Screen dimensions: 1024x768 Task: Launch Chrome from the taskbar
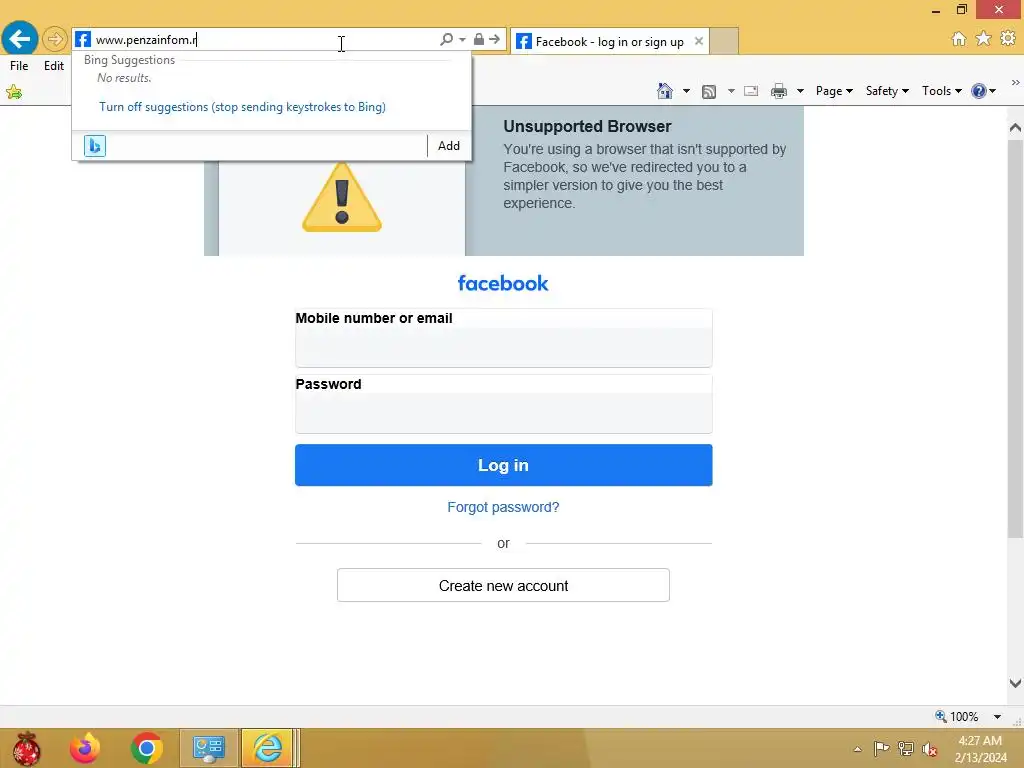pos(146,748)
